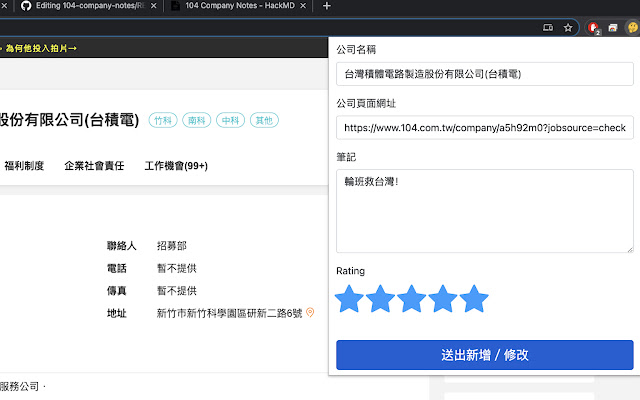Viewport: 640px width, 400px height.
Task: Switch to the 104 Company Notes HackMD tab
Action: coord(239,6)
